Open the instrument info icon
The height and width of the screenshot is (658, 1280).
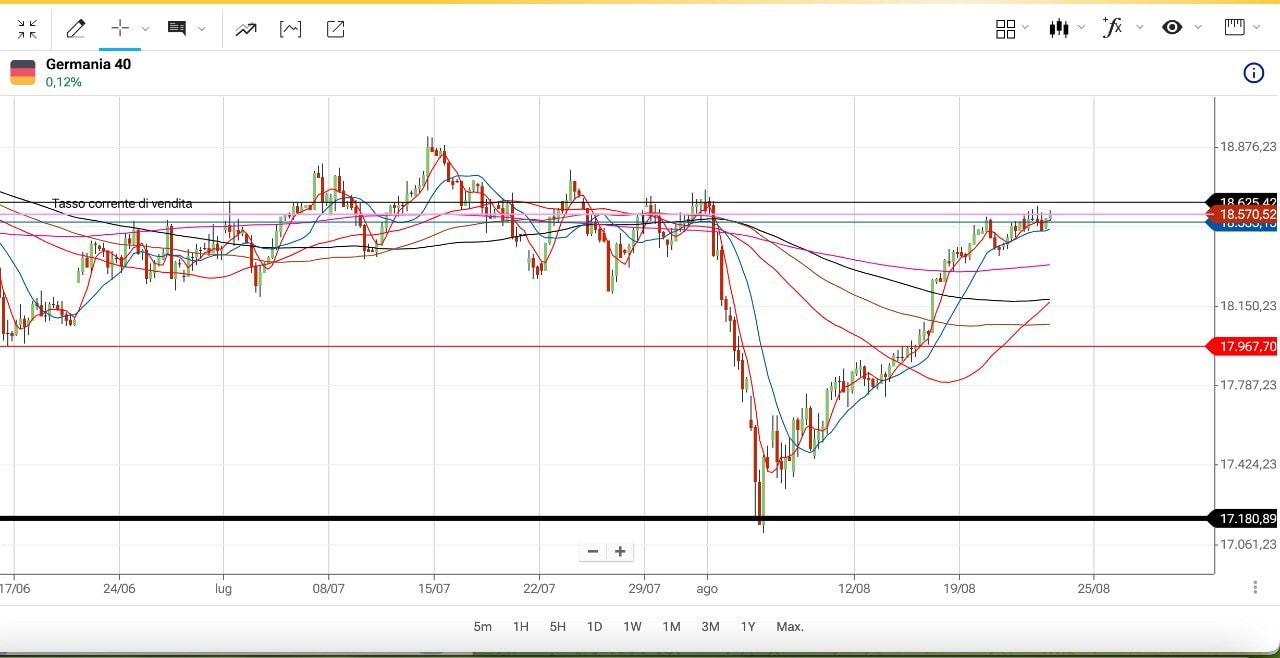click(1253, 73)
